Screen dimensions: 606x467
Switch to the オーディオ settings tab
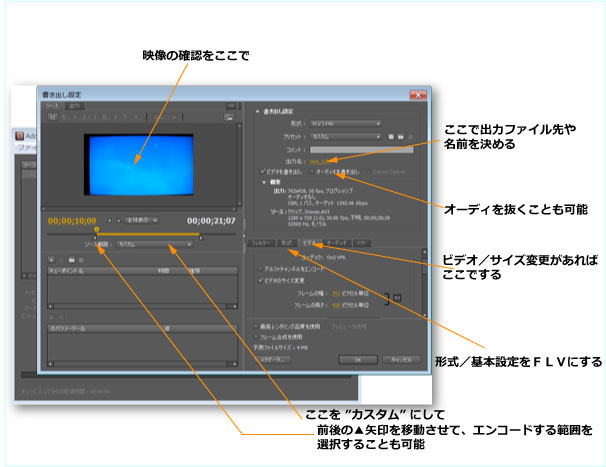337,242
